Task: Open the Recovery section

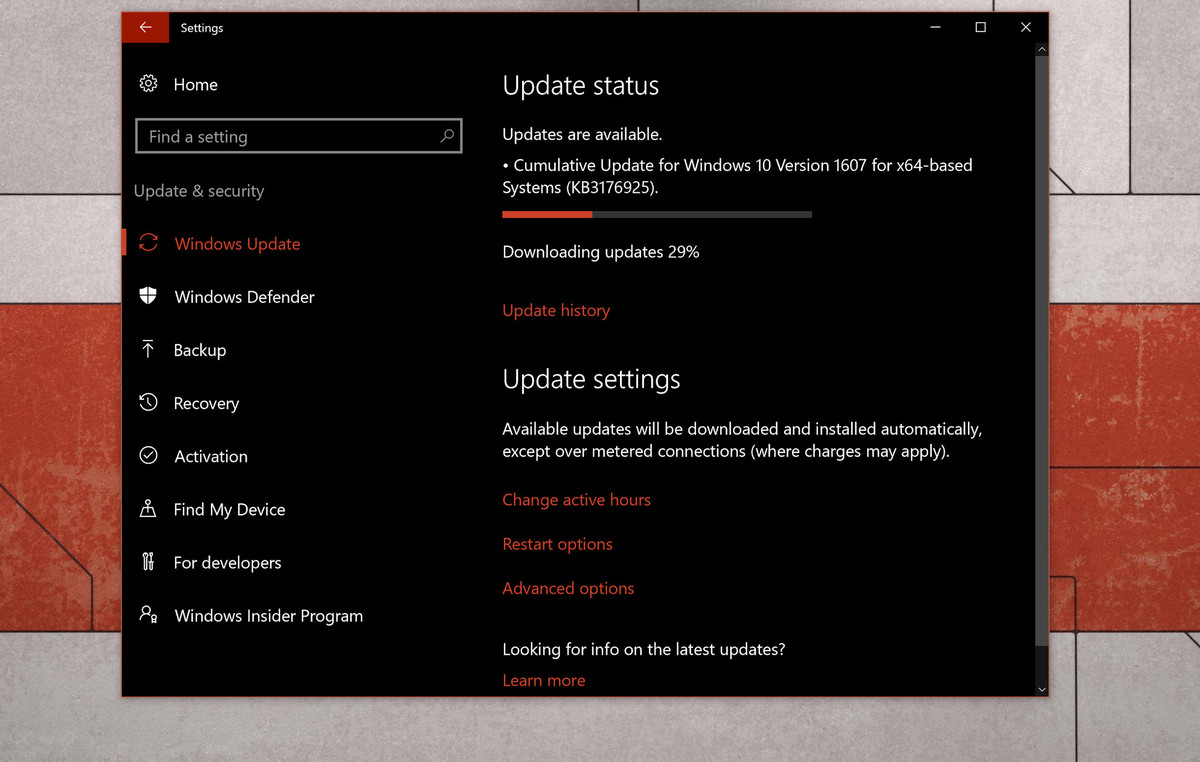Action: coord(206,403)
